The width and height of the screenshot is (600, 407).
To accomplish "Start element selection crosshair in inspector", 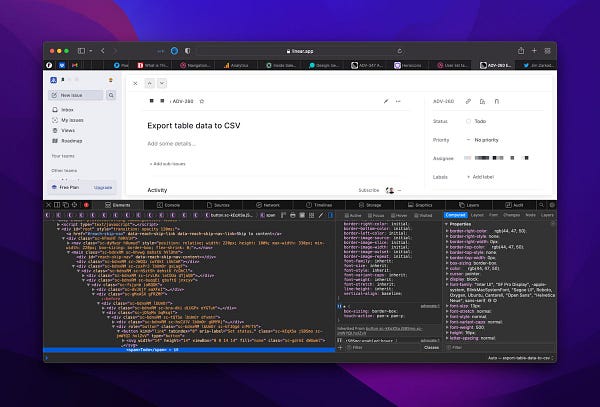I will [75, 205].
